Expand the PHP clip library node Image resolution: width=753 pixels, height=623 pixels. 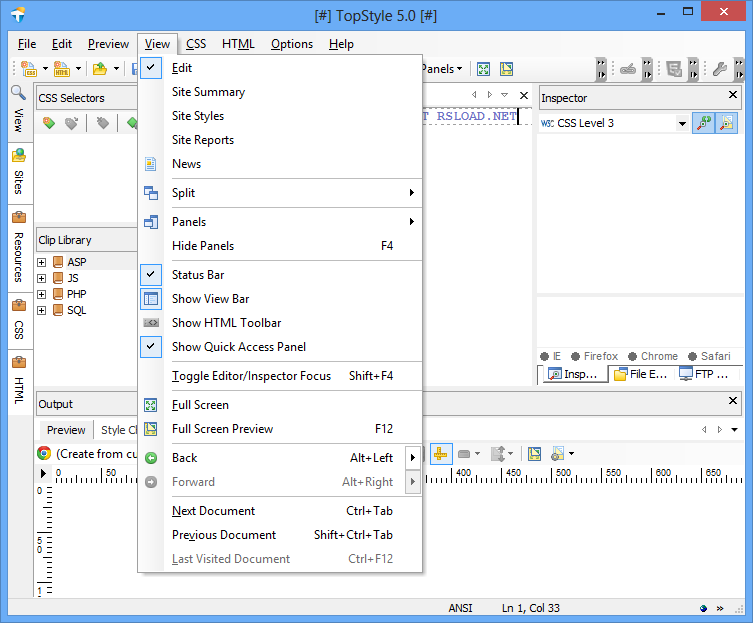[42, 294]
